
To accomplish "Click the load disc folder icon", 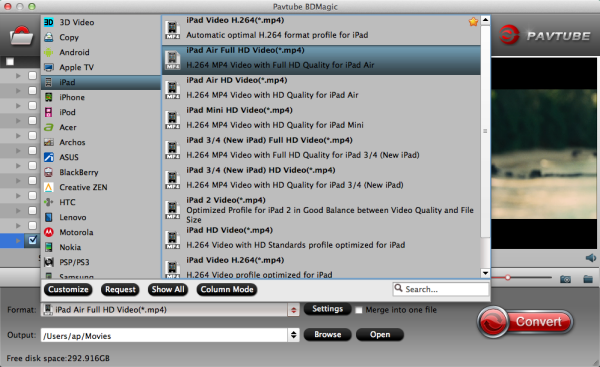I will (x=21, y=36).
